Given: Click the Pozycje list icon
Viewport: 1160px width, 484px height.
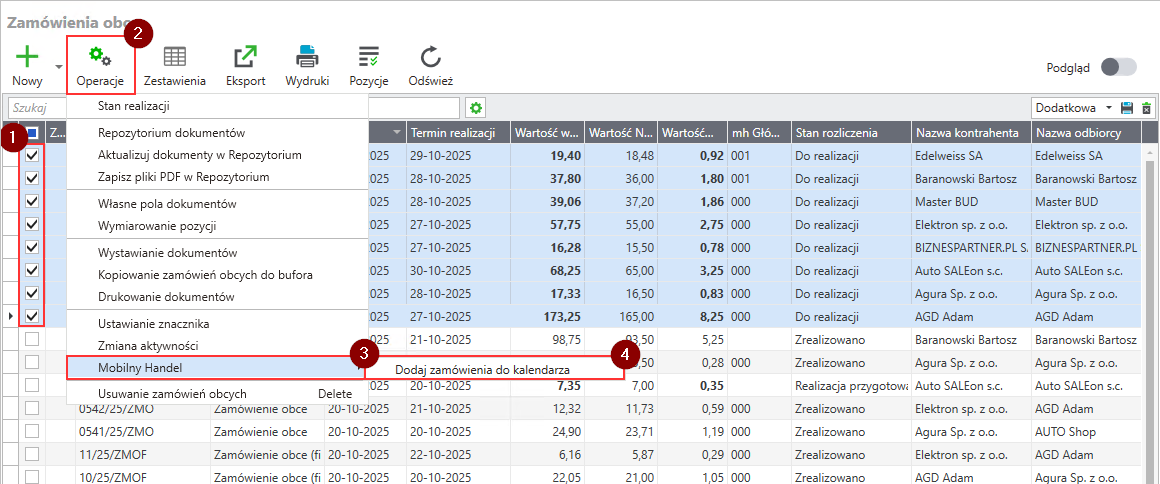Looking at the screenshot, I should pos(369,57).
